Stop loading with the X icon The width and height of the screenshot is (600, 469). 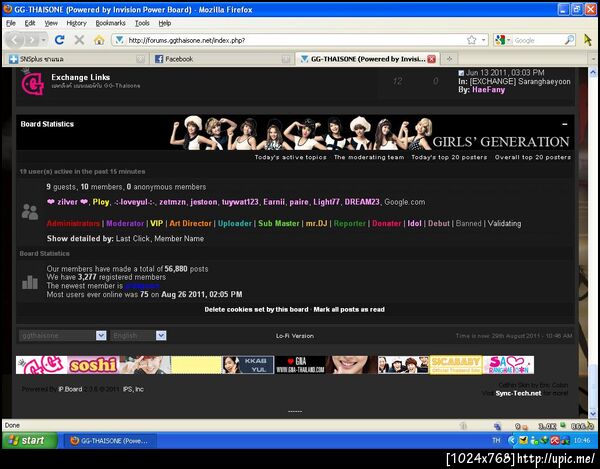[79, 40]
